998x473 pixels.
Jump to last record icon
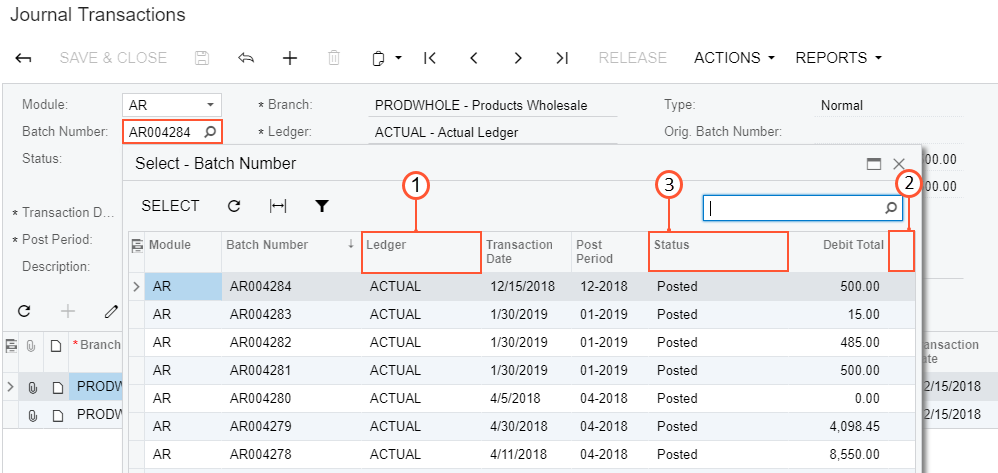[562, 58]
